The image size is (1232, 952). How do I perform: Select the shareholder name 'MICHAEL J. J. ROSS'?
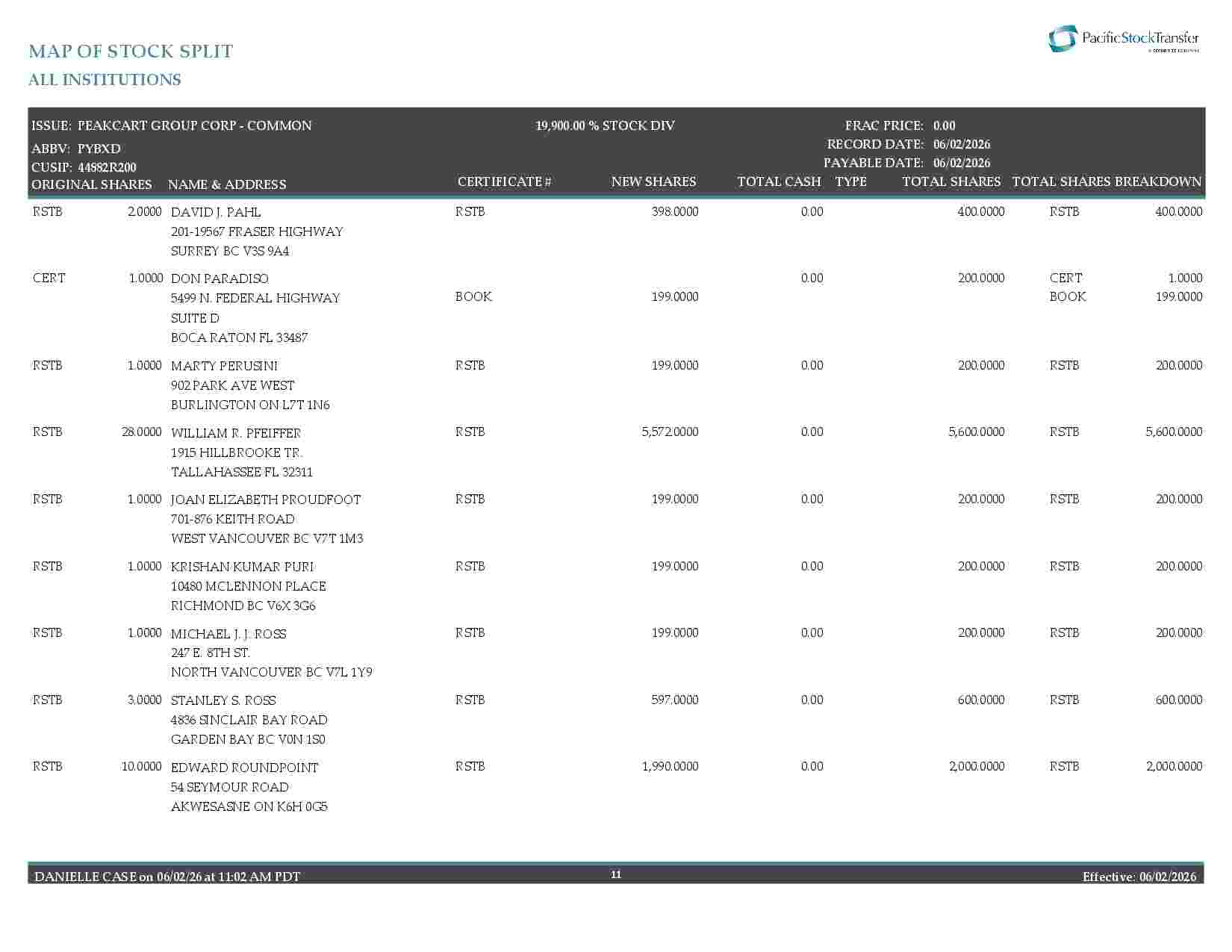tap(228, 634)
